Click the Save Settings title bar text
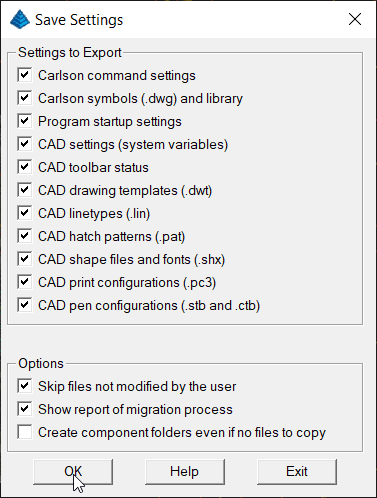The image size is (377, 498). [79, 20]
